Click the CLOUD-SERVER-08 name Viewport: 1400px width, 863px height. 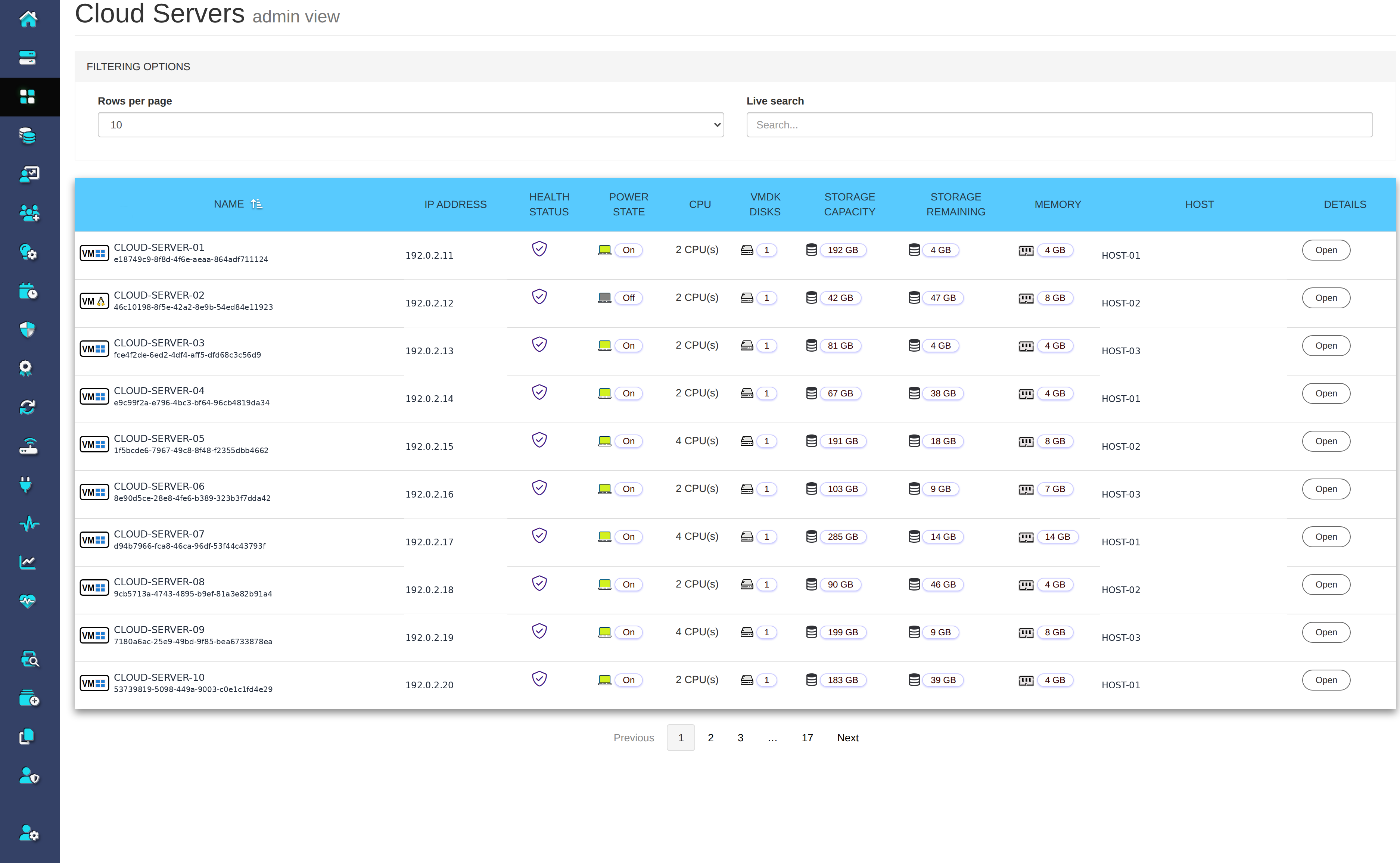point(159,582)
